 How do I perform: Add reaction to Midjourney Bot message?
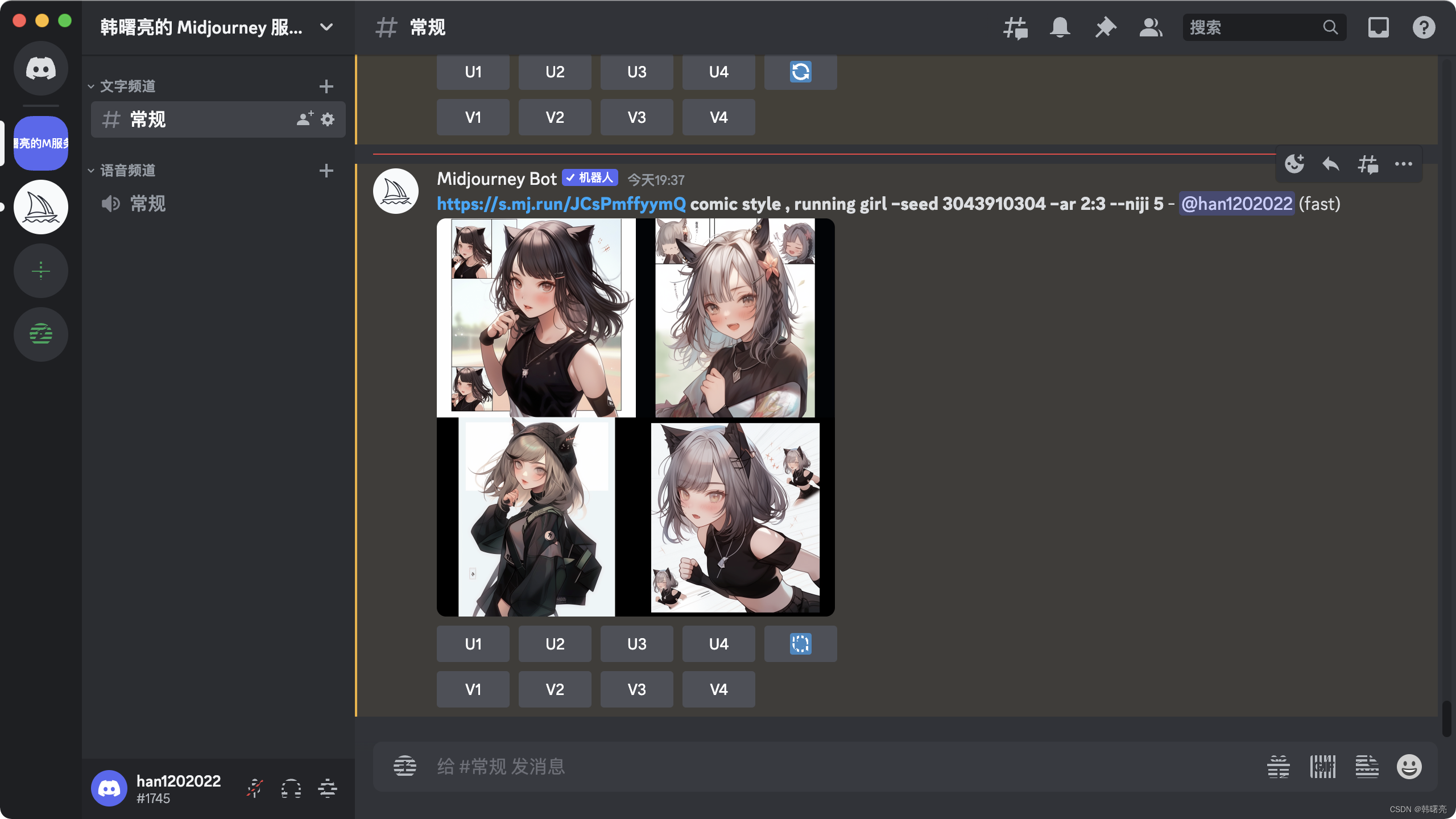(1294, 164)
